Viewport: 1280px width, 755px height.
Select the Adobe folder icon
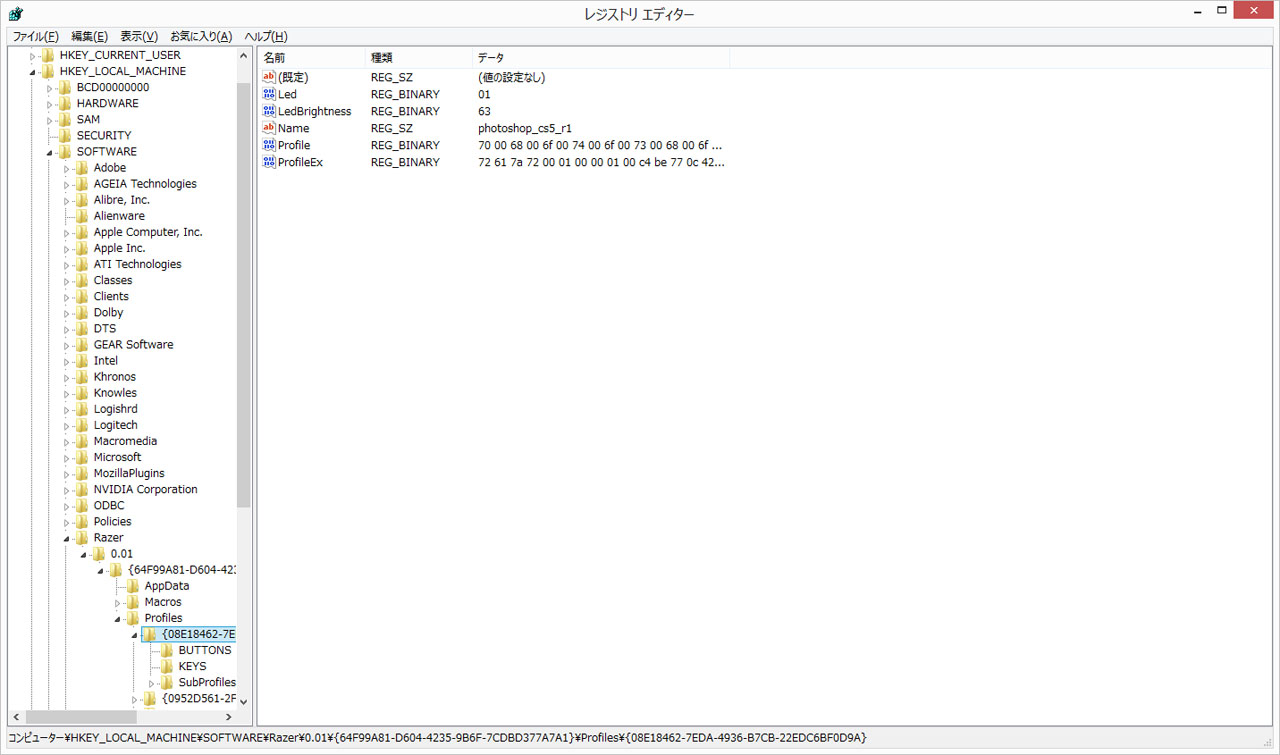(82, 168)
